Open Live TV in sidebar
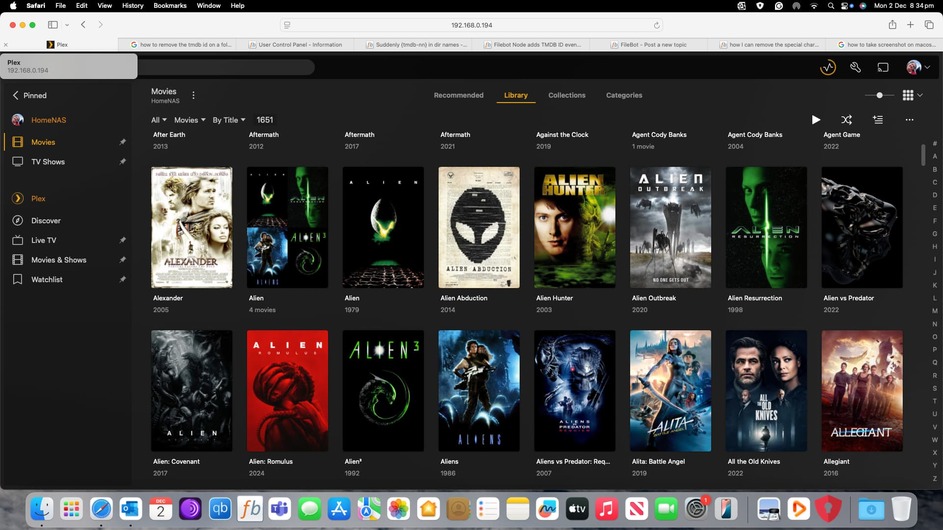The height and width of the screenshot is (530, 943). (x=43, y=240)
